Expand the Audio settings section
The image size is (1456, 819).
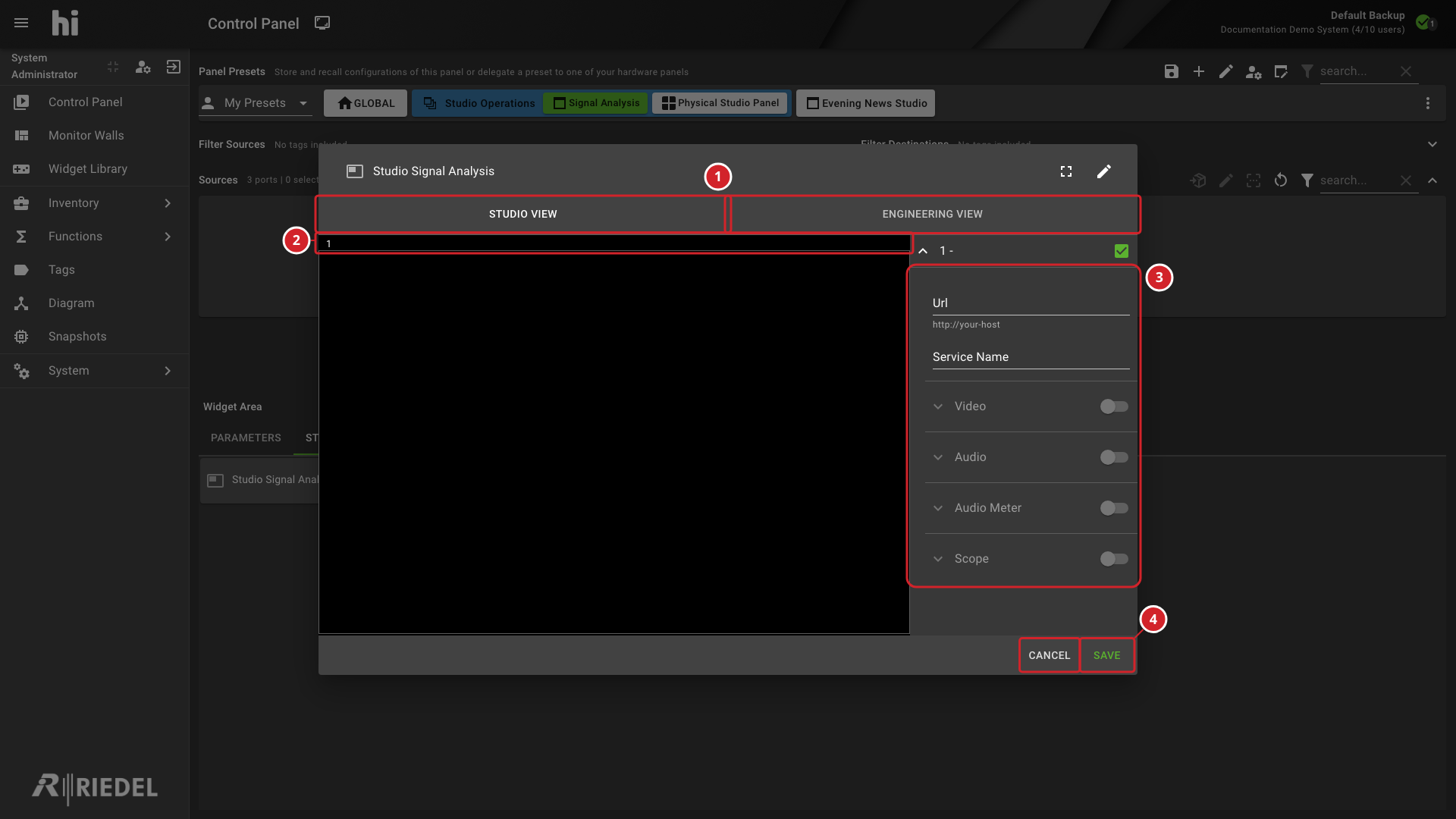coord(938,457)
